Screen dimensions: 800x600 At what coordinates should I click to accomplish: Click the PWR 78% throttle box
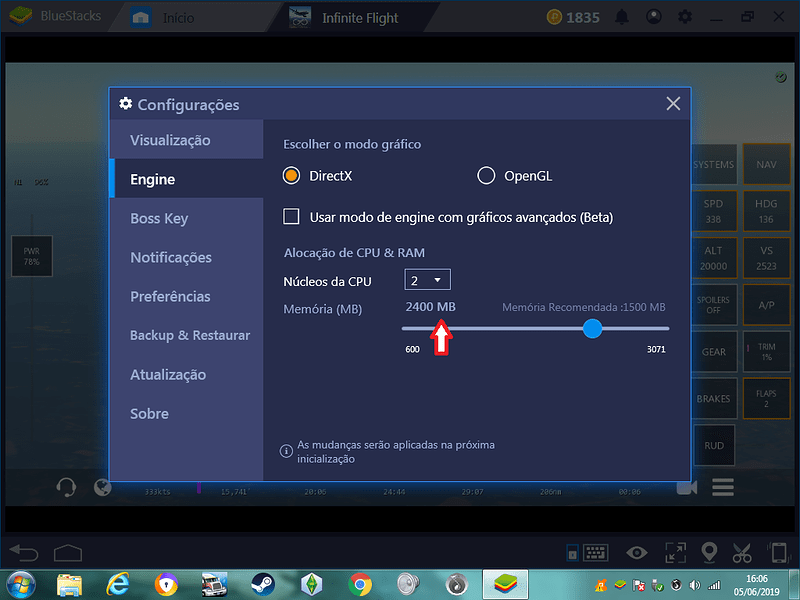[32, 256]
